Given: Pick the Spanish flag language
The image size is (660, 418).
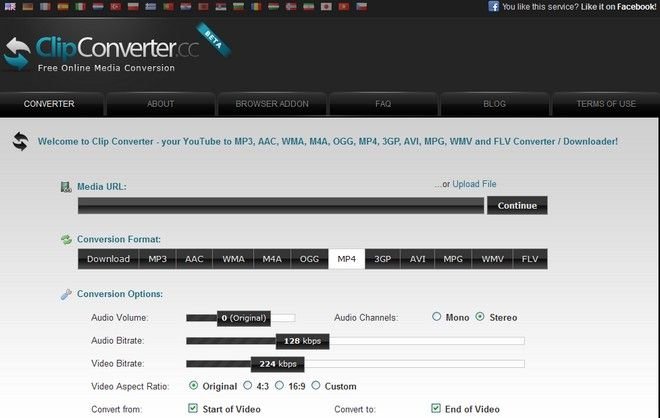Looking at the screenshot, I should (x=63, y=6).
